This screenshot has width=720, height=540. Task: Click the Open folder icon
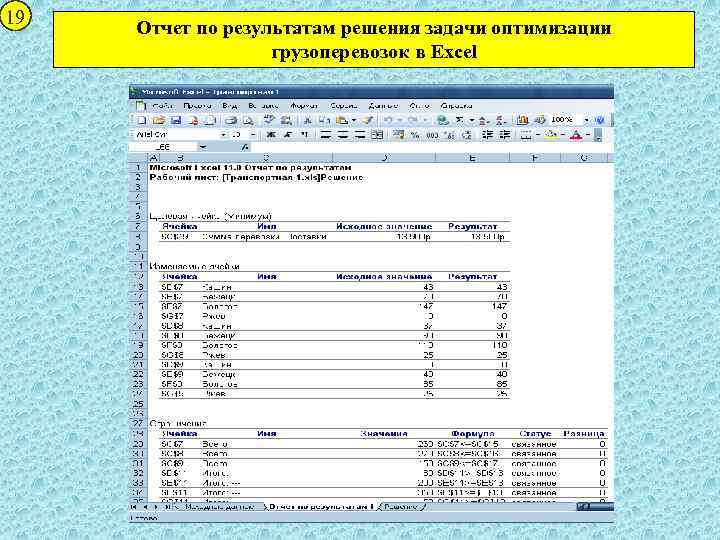(x=158, y=120)
